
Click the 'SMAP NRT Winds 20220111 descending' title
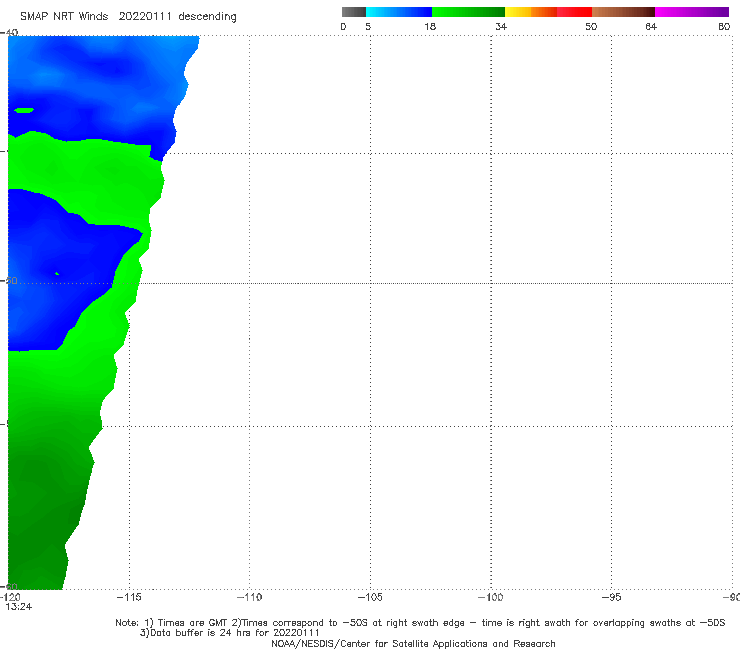tap(128, 17)
